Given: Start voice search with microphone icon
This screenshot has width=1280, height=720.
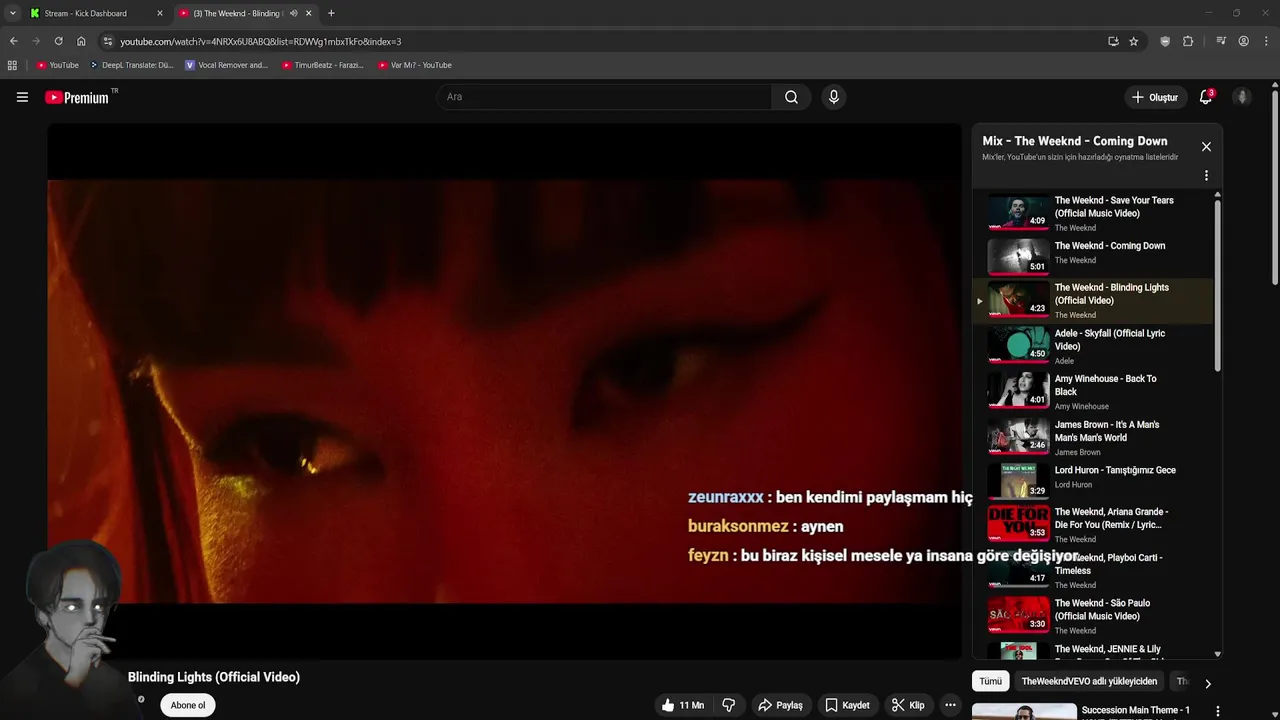Looking at the screenshot, I should pyautogui.click(x=833, y=97).
